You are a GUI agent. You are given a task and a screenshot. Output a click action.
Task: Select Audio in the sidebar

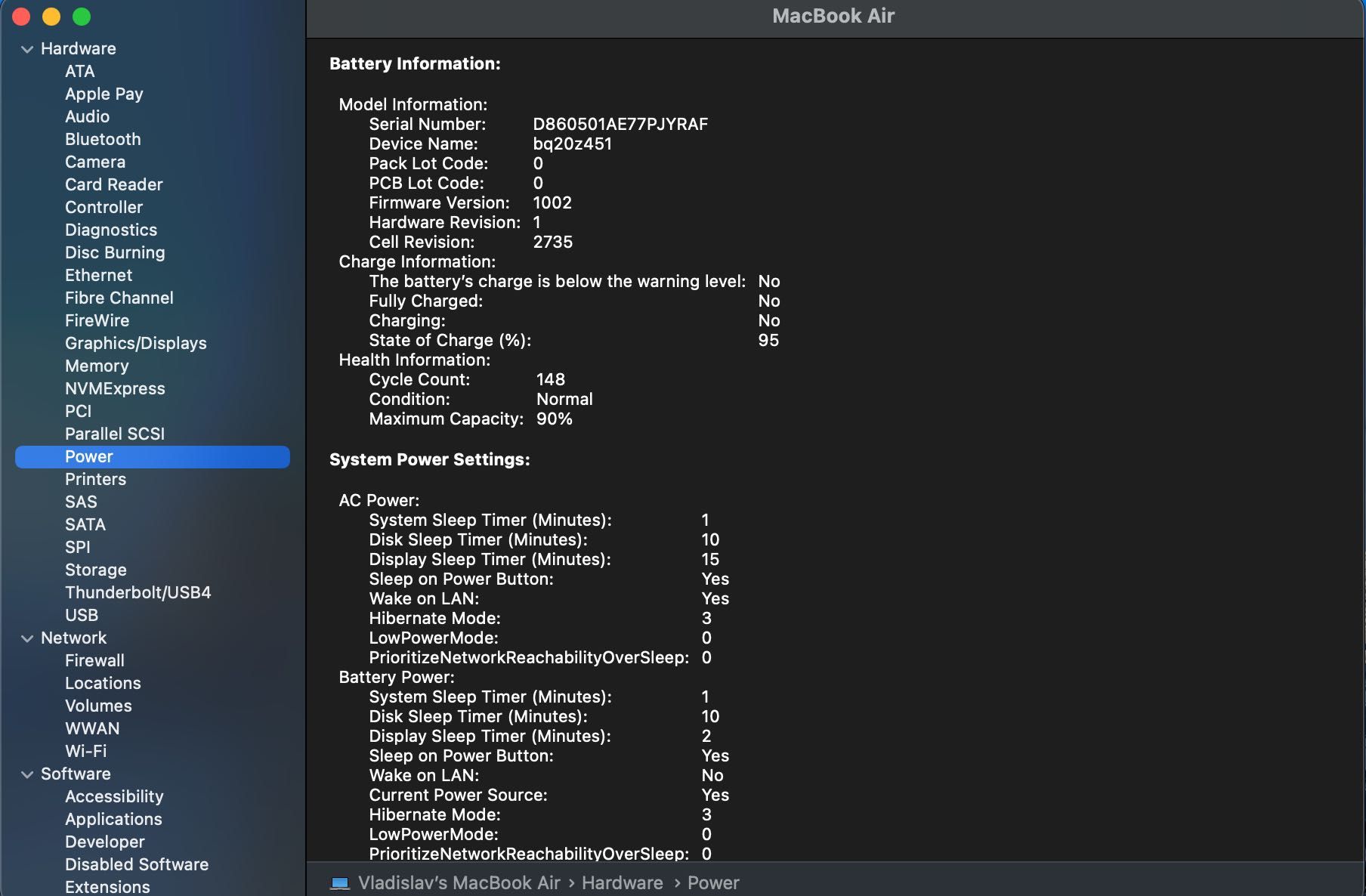(x=88, y=116)
